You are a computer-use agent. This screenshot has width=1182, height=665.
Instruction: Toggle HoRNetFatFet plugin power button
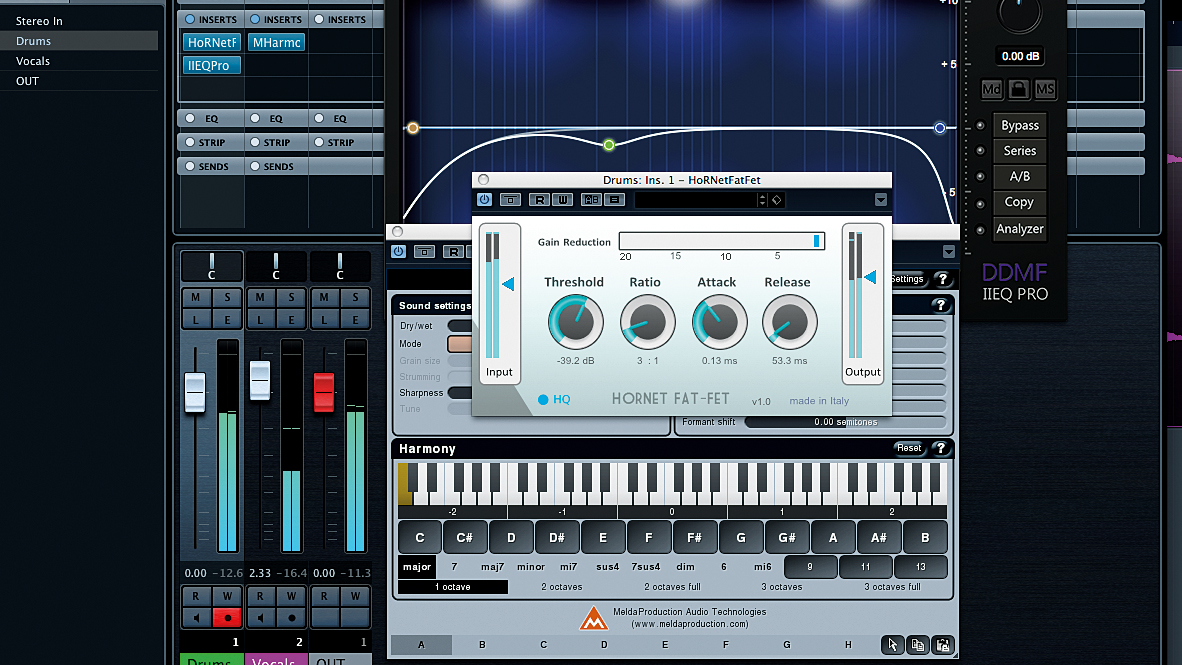click(x=484, y=200)
